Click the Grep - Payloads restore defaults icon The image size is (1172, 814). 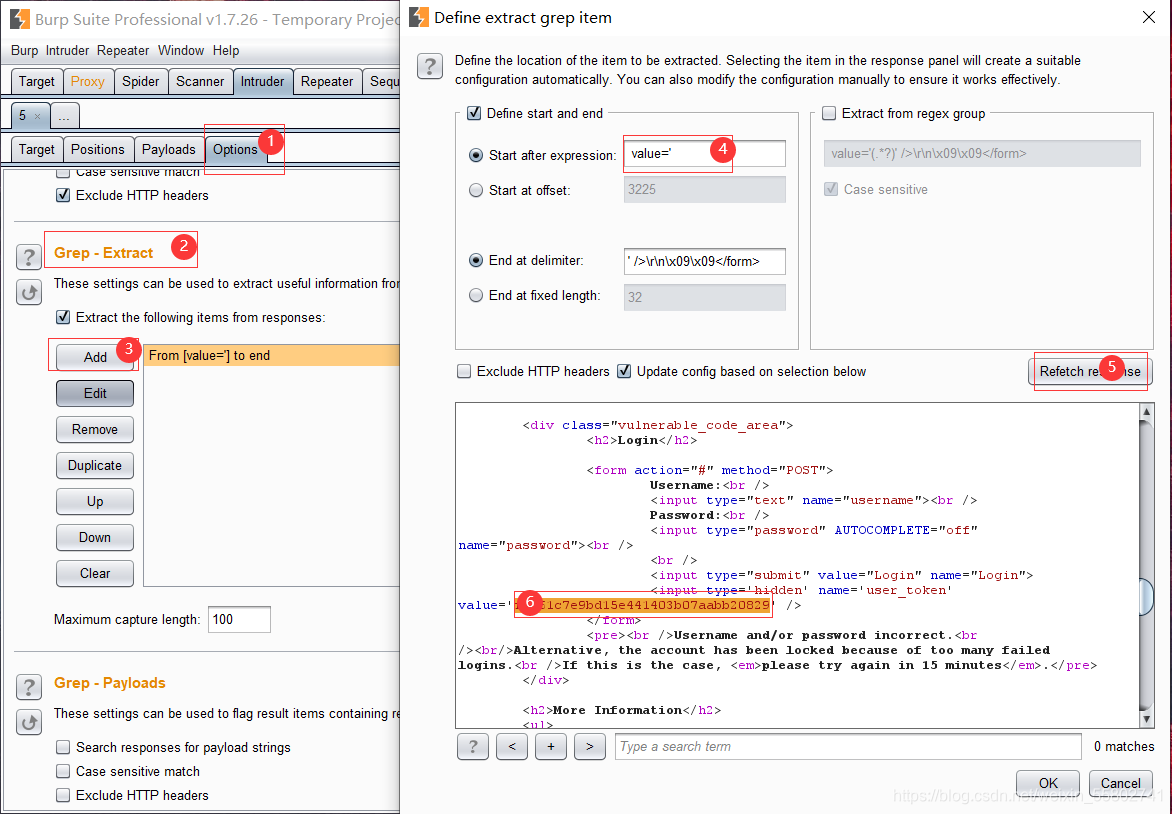pyautogui.click(x=29, y=722)
